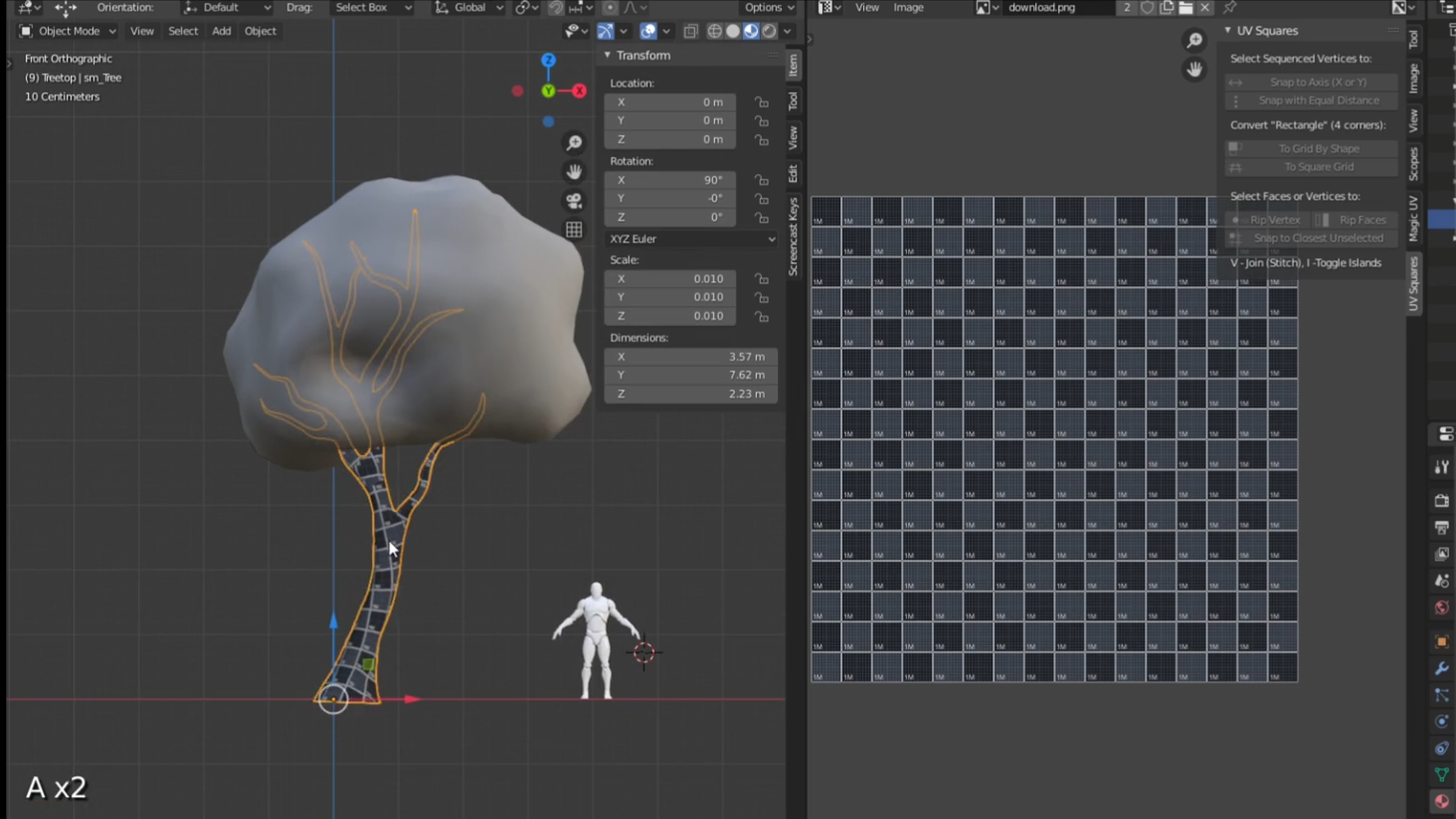The height and width of the screenshot is (819, 1456).
Task: Switch orthographic/perspective with the grid icon
Action: click(x=574, y=230)
